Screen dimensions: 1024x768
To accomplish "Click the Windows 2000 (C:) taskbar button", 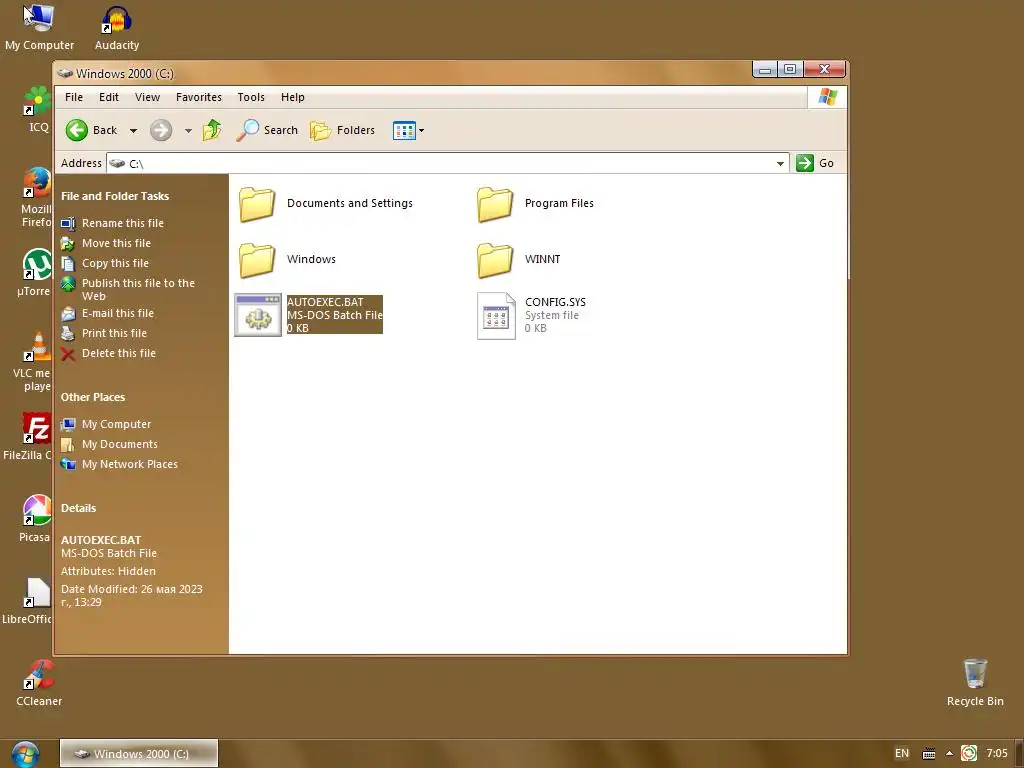I will (x=139, y=754).
